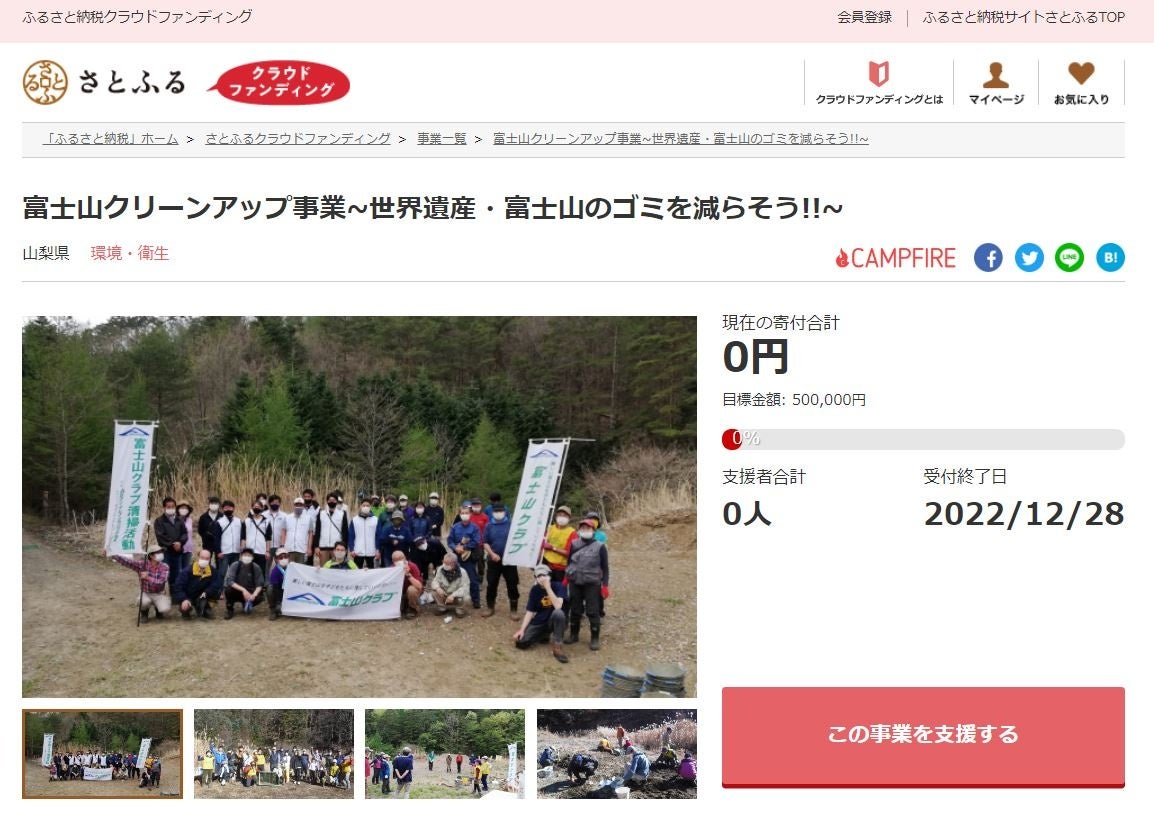Click the red クラウドファンディング badge
Screen dimensions: 1154x816
coord(279,82)
